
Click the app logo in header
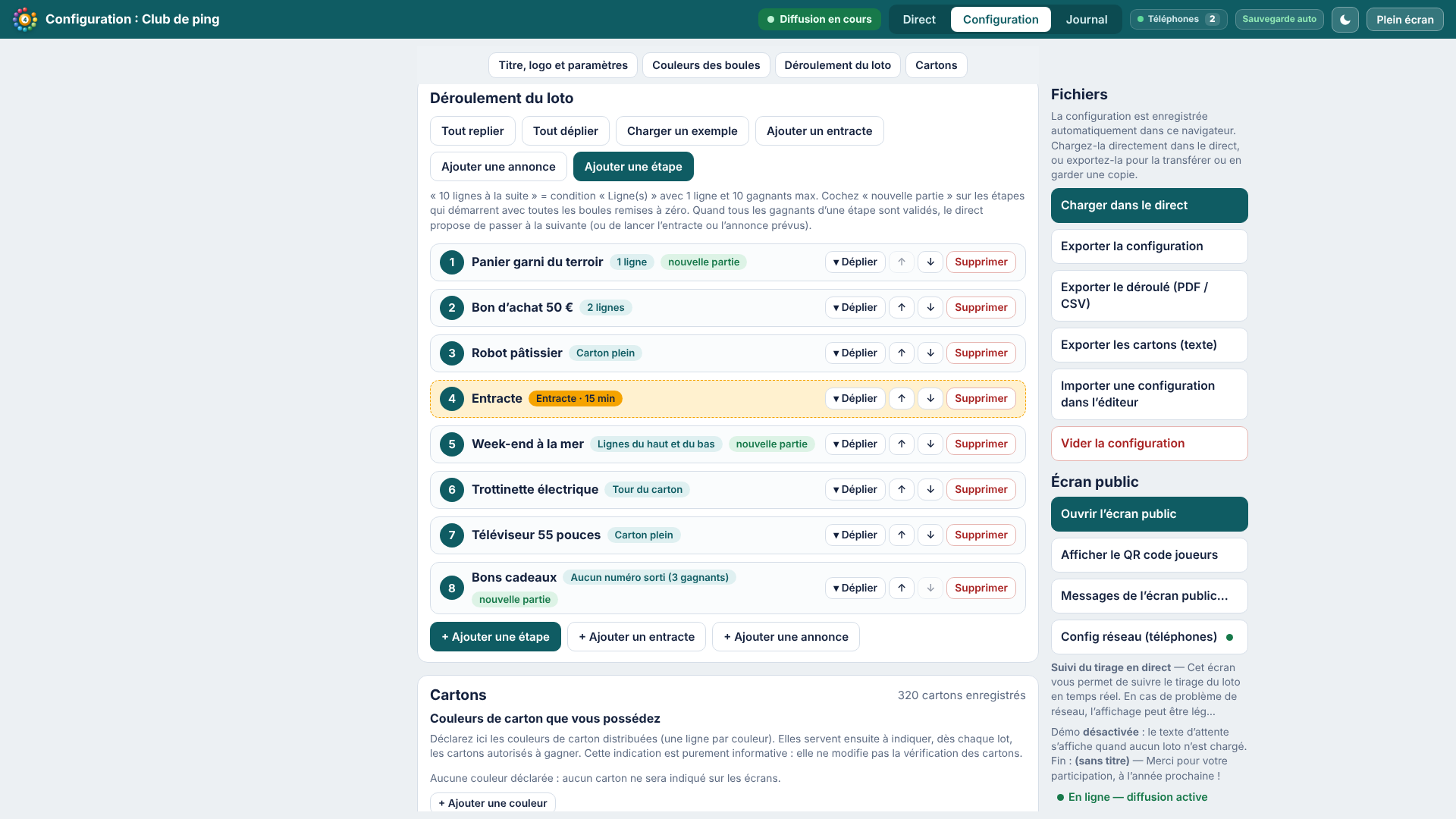(x=25, y=20)
